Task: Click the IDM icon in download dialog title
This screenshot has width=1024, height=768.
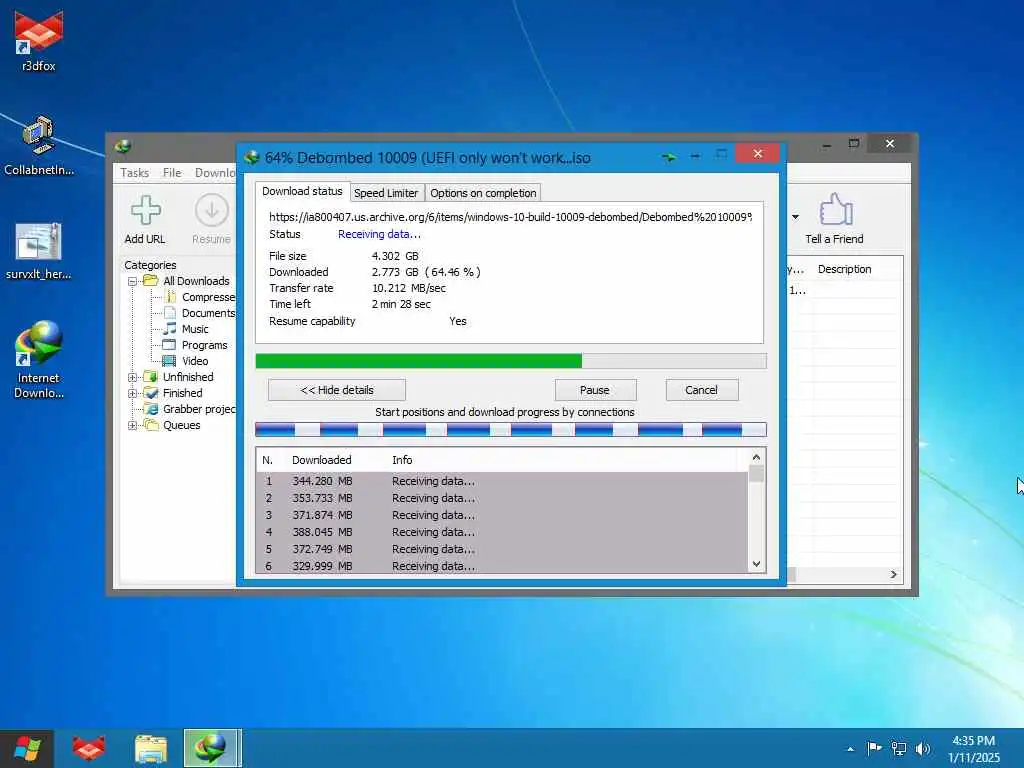Action: point(251,157)
